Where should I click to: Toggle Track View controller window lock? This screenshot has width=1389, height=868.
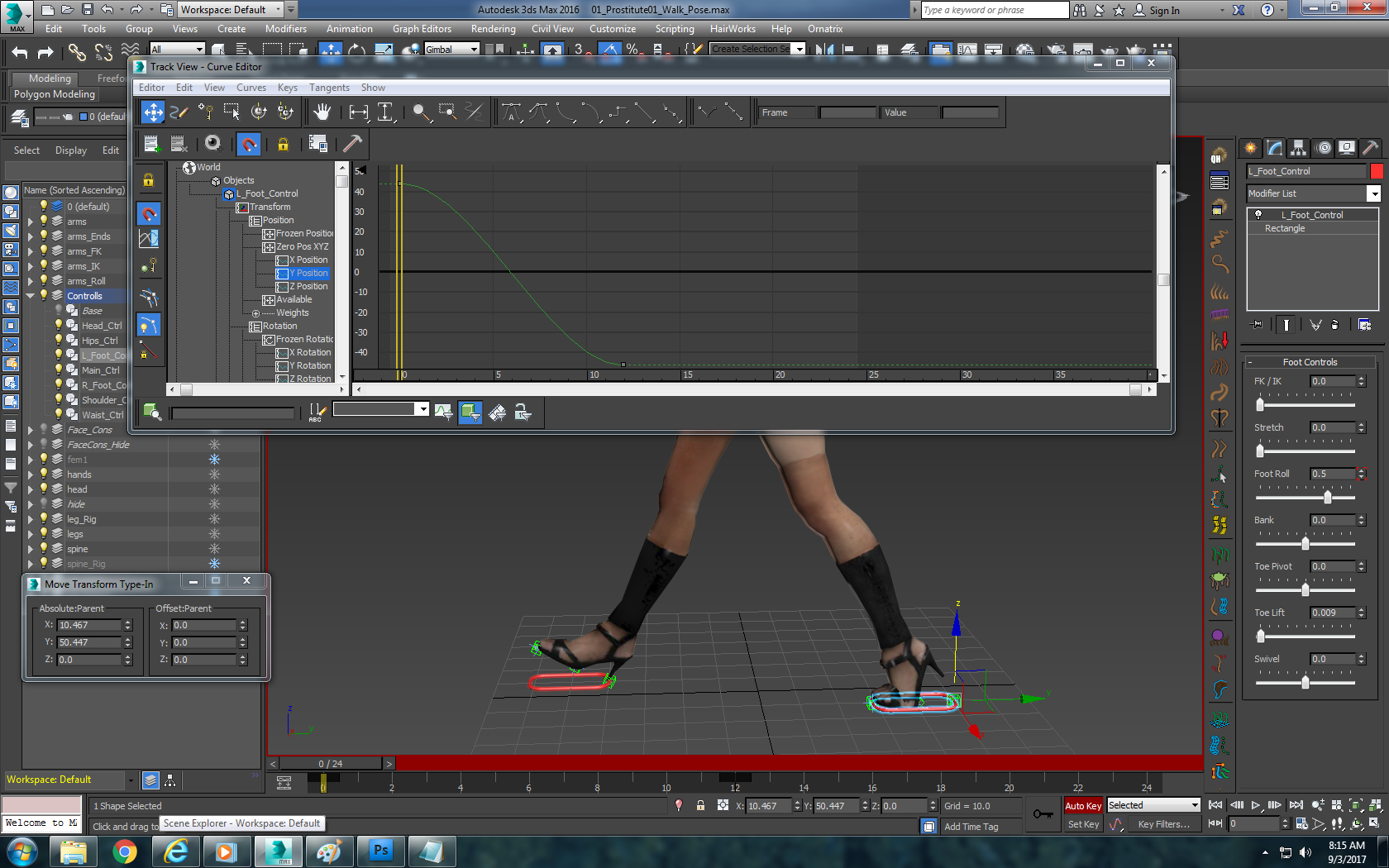coord(149,180)
